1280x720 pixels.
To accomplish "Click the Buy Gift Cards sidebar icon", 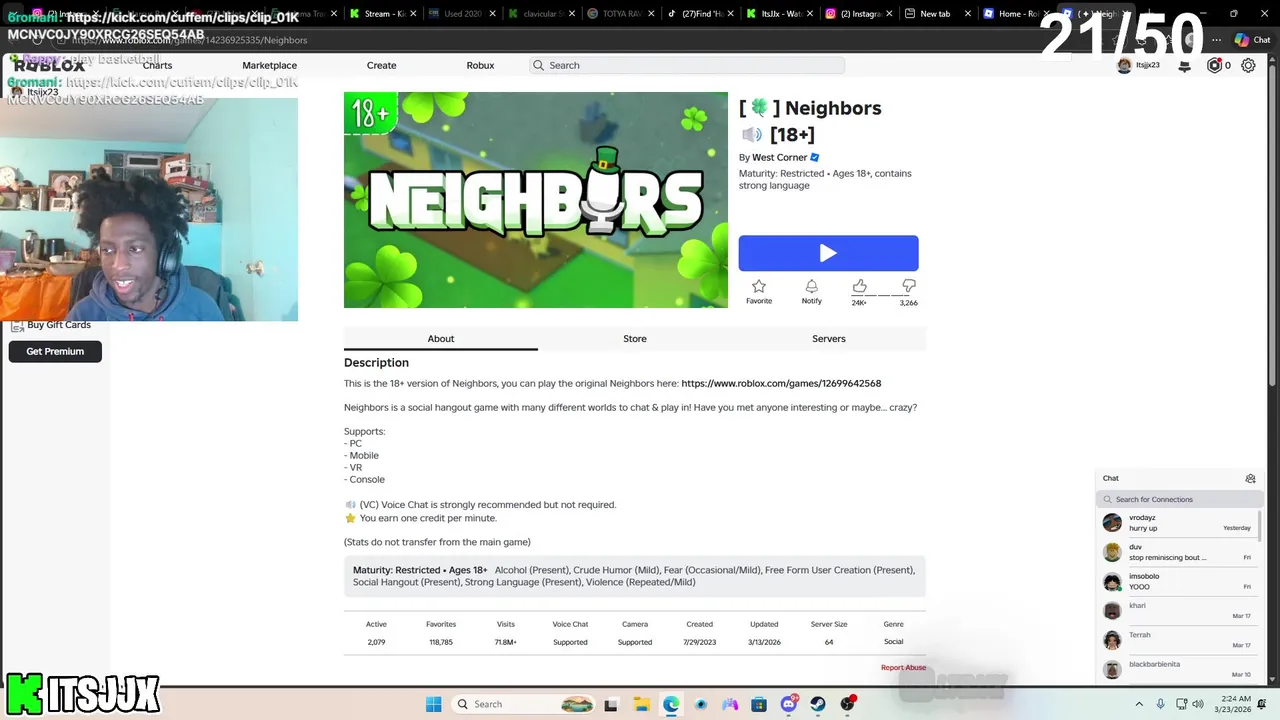I will click(17, 325).
